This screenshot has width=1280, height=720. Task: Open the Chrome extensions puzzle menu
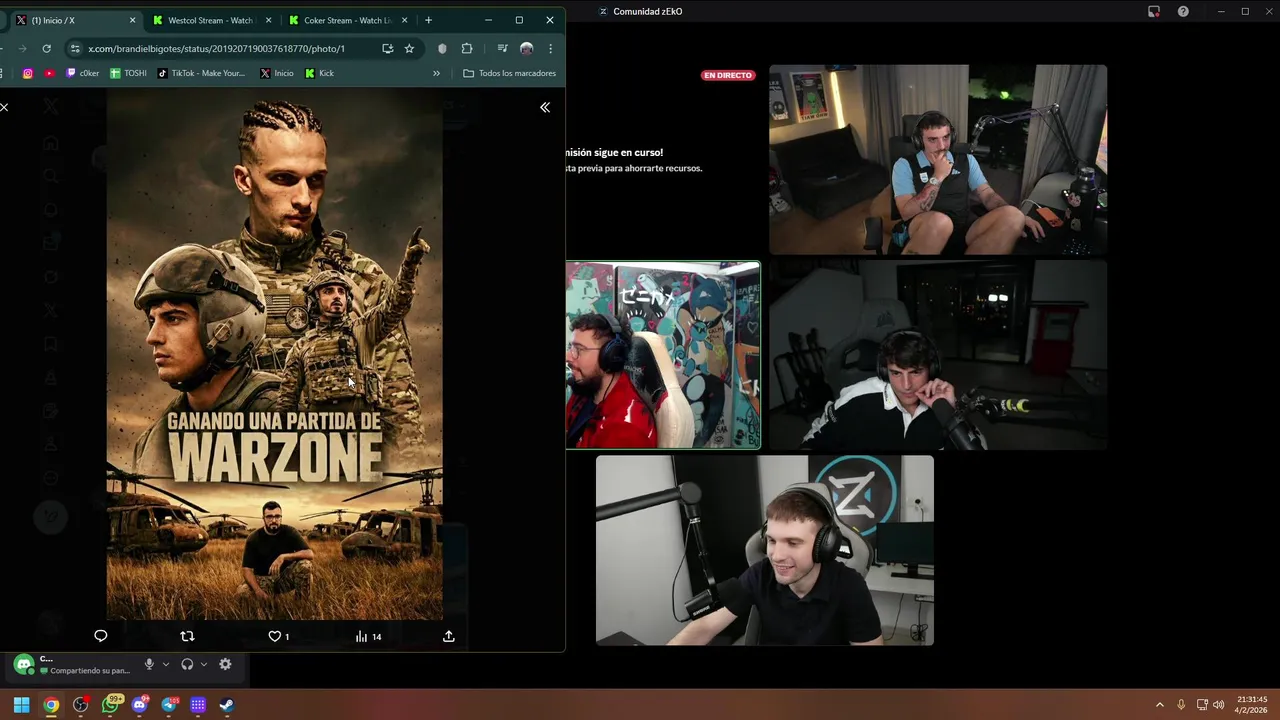(467, 48)
